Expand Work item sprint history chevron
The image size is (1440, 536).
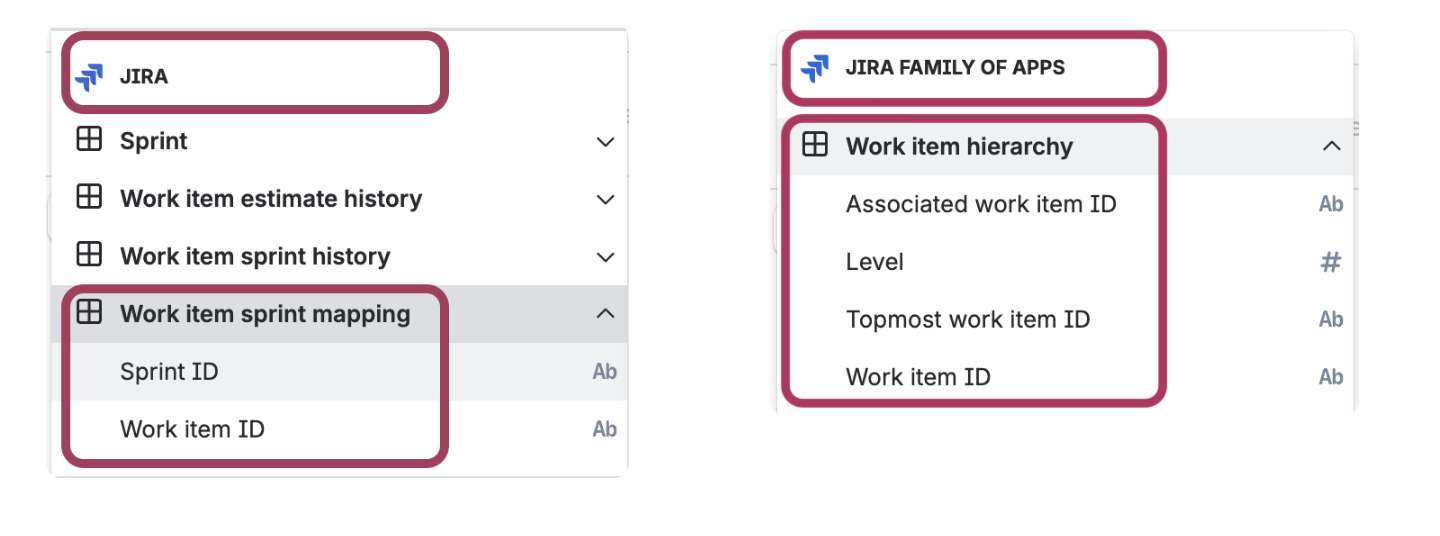[x=605, y=257]
